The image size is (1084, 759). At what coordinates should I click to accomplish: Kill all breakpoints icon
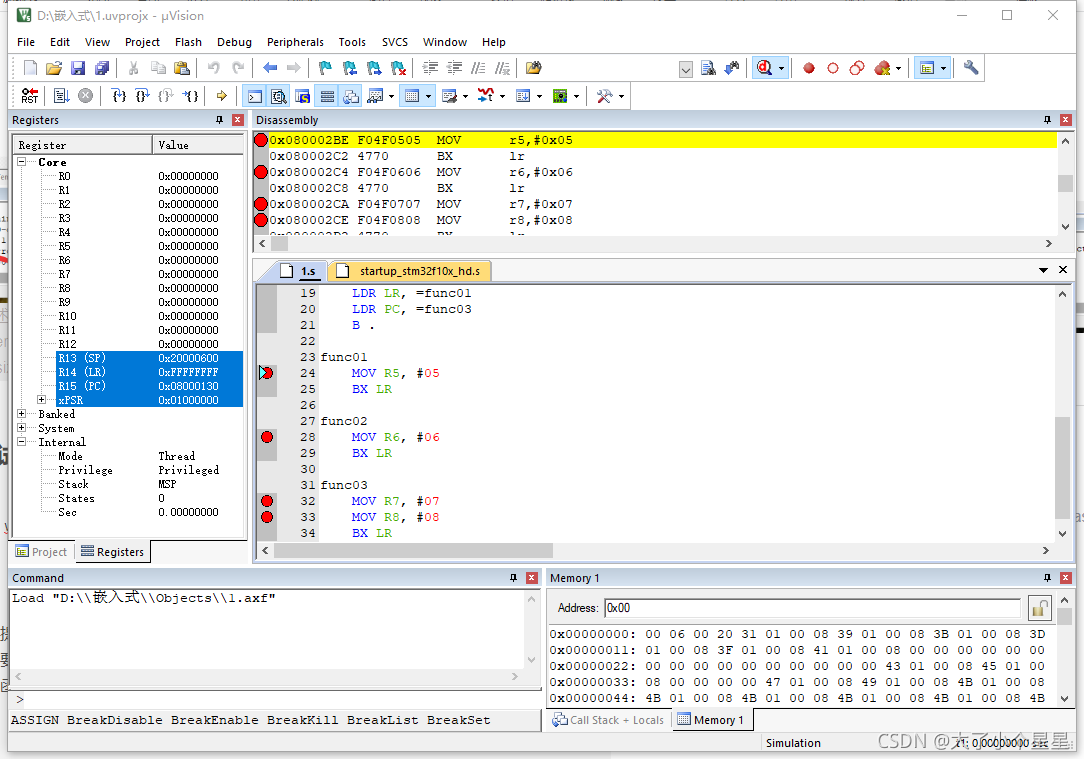click(x=882, y=68)
